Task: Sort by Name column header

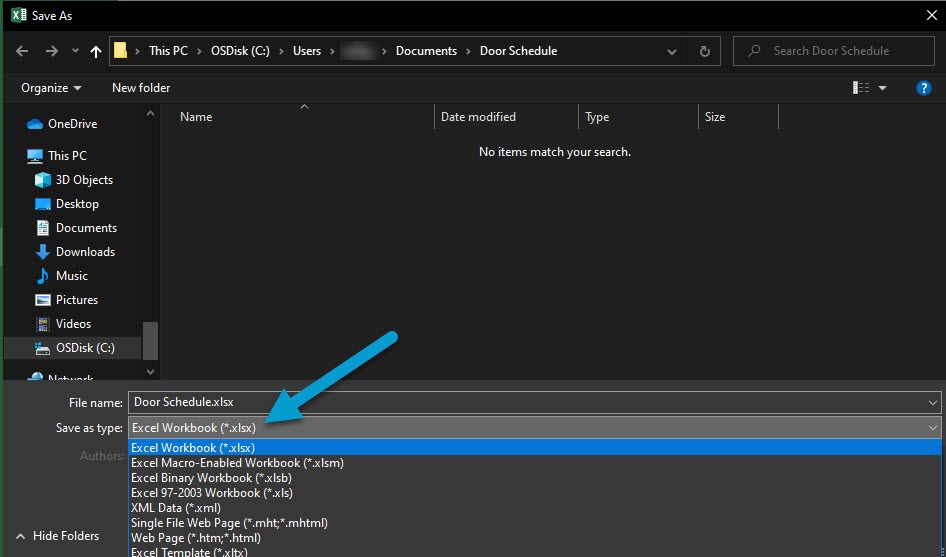Action: click(x=196, y=117)
